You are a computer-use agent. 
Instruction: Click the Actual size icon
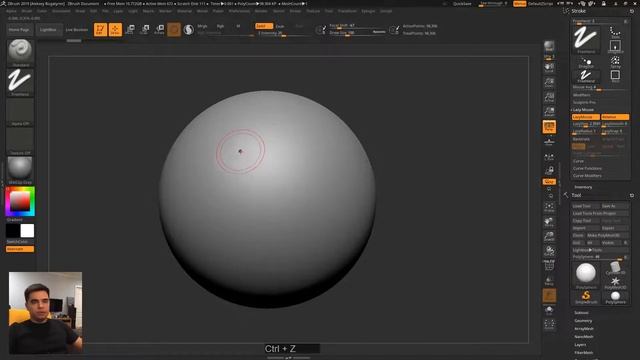(549, 97)
